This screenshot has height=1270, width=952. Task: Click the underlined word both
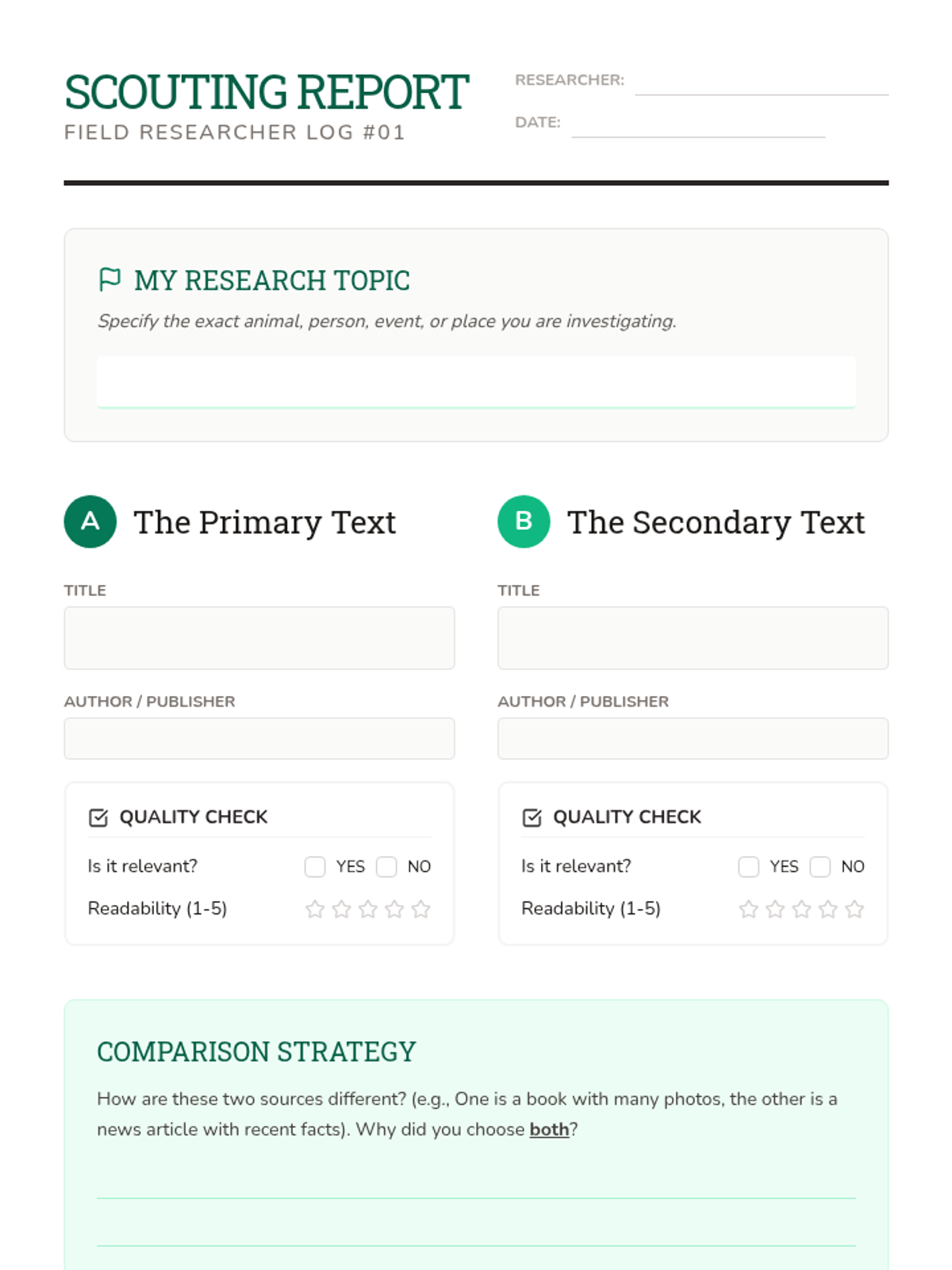[549, 1130]
